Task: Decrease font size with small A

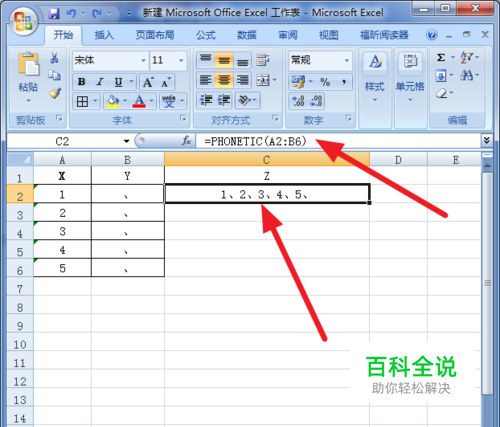Action: coord(165,82)
